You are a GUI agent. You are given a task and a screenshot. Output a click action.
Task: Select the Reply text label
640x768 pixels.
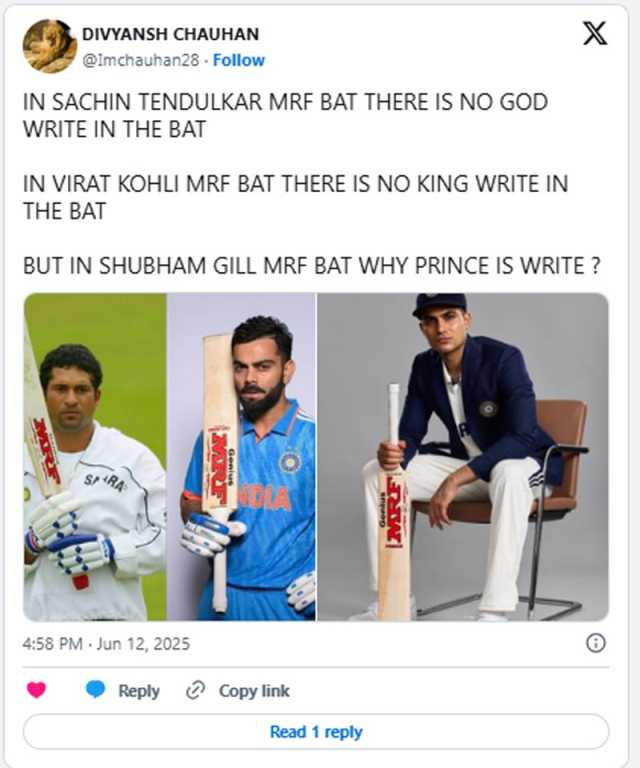pyautogui.click(x=139, y=691)
